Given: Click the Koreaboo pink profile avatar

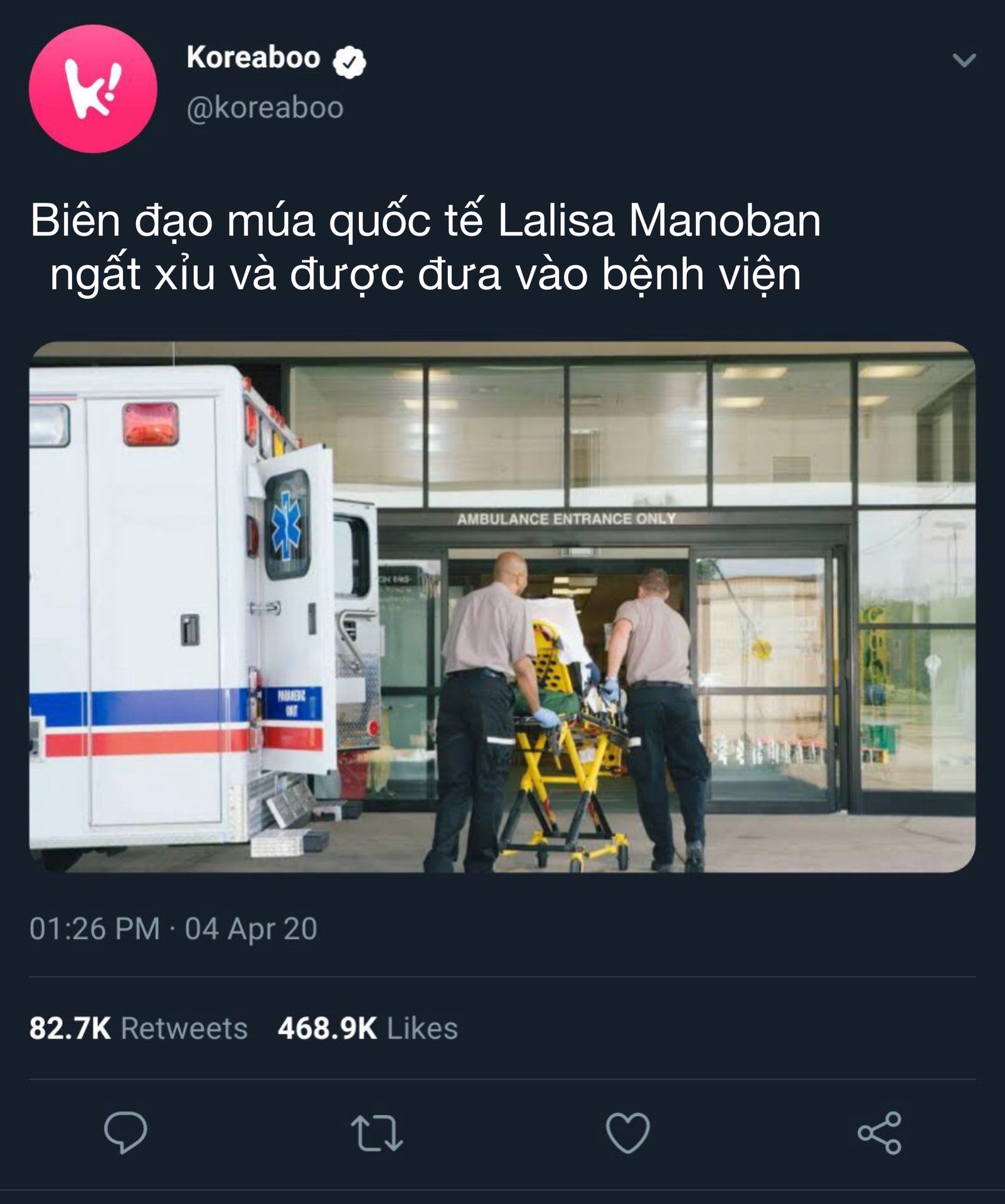Looking at the screenshot, I should (93, 88).
